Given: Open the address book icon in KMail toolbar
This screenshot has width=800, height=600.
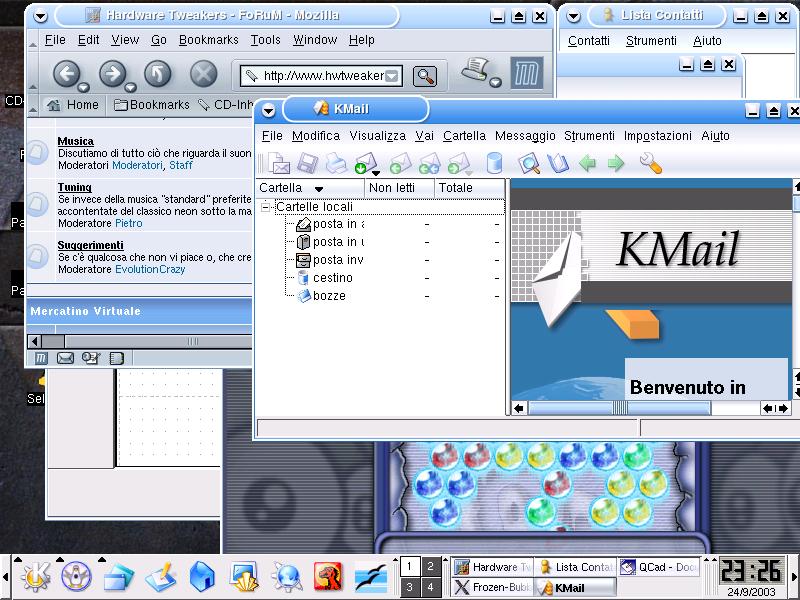Looking at the screenshot, I should [558, 164].
